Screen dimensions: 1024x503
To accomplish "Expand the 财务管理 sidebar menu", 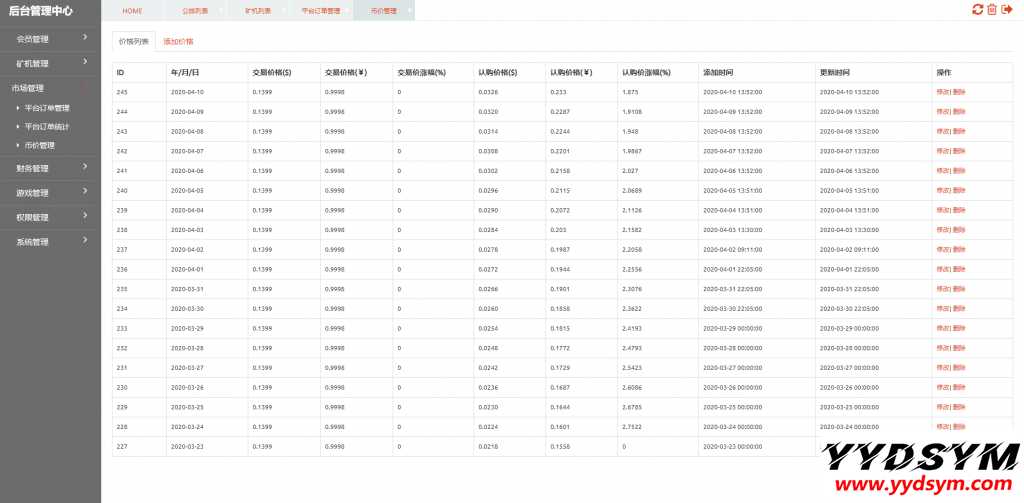I will (50, 168).
